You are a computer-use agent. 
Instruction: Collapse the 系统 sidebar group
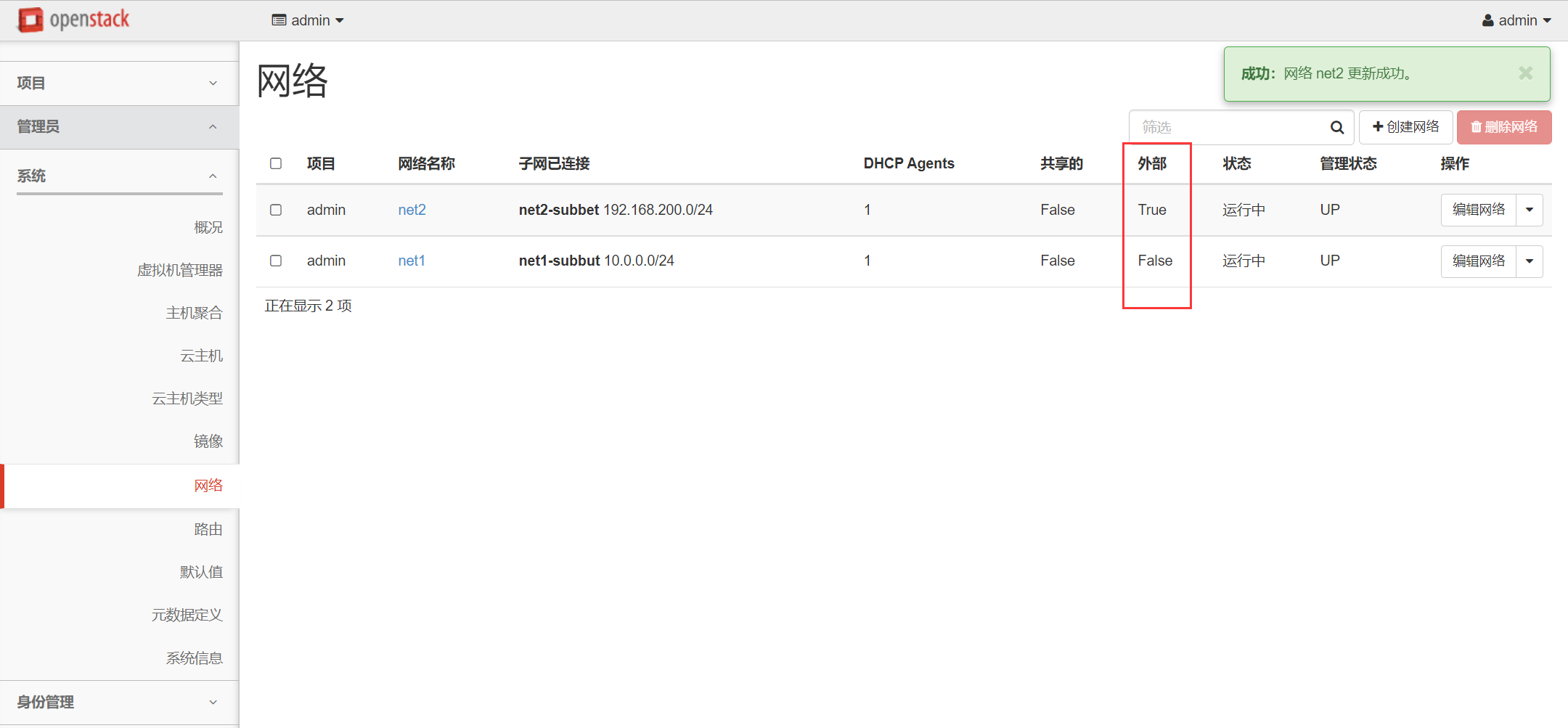click(x=119, y=176)
